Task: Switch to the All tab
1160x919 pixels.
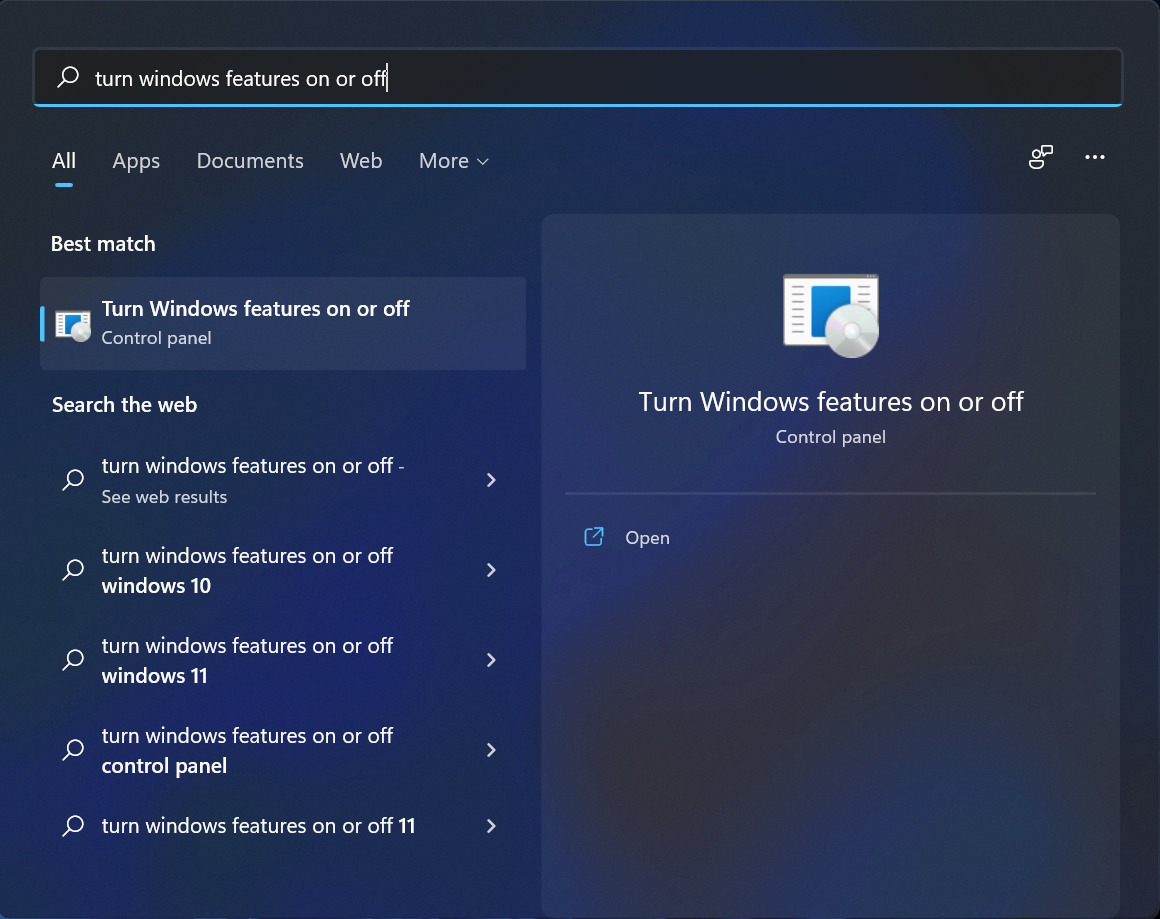Action: [x=64, y=161]
